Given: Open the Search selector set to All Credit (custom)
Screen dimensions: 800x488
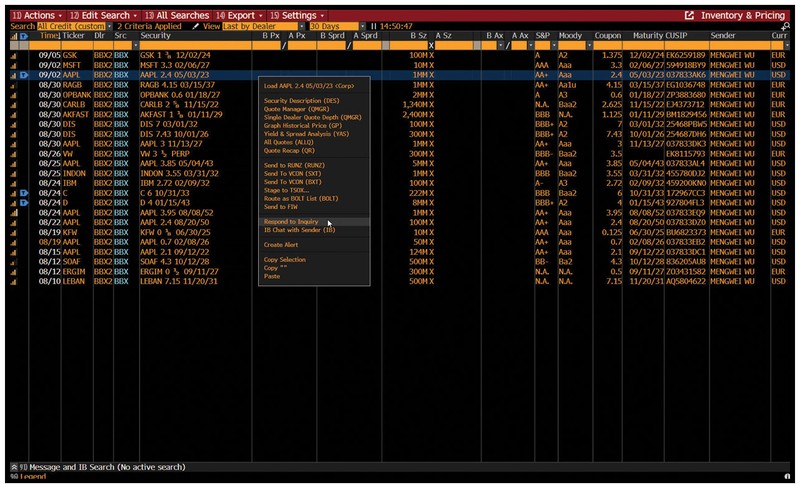Looking at the screenshot, I should pos(74,26).
